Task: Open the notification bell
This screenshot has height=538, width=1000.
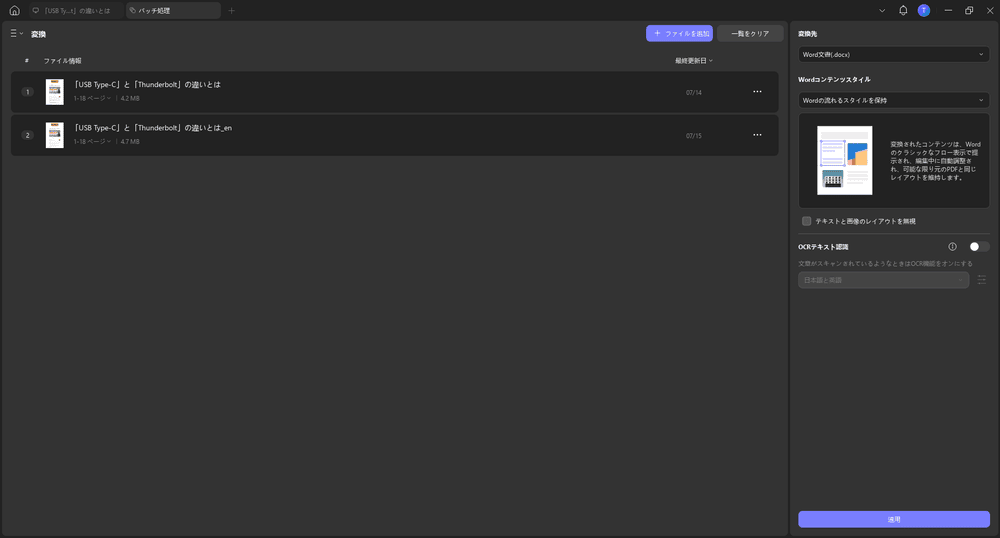Action: point(903,10)
